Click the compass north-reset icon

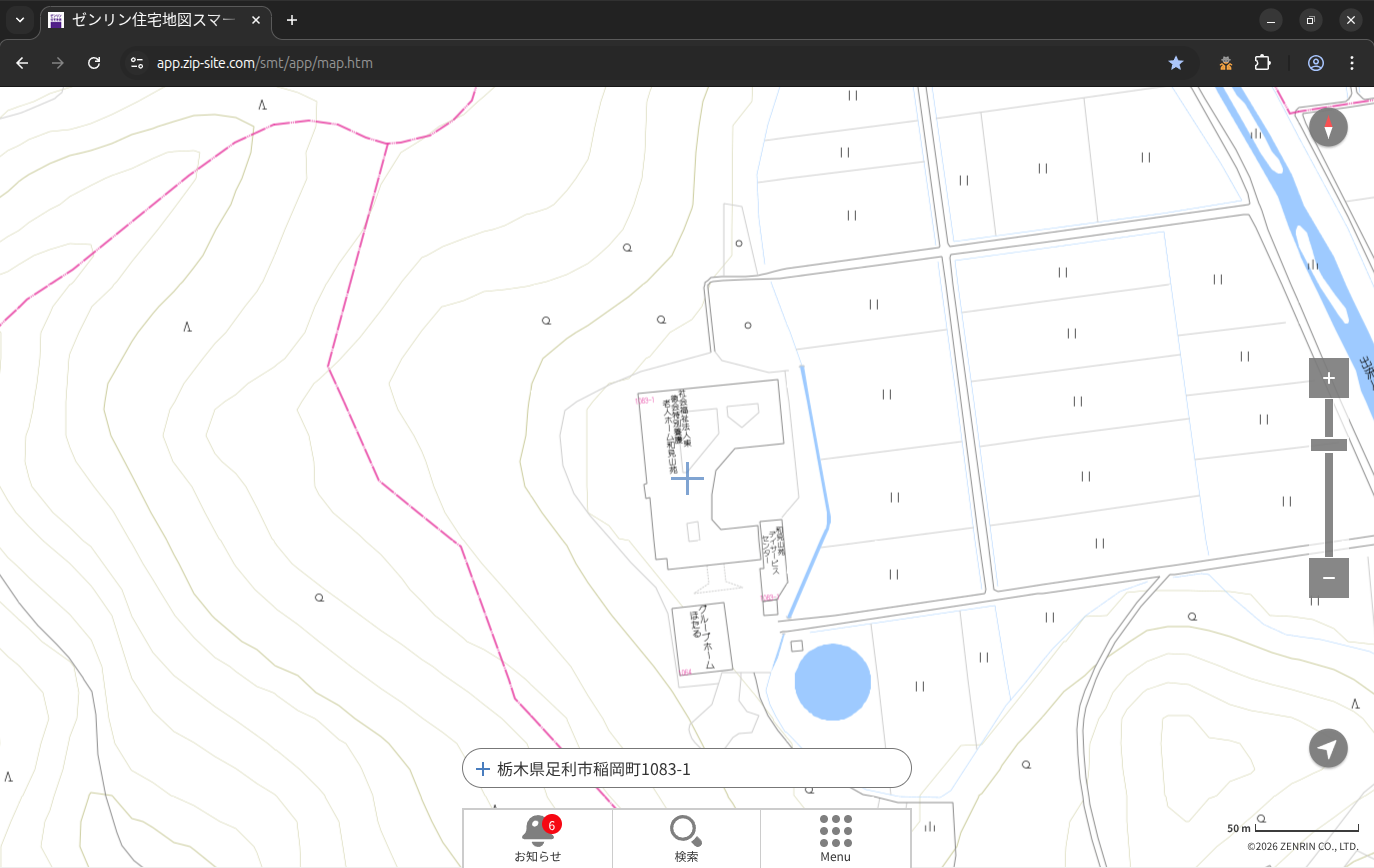[1328, 128]
